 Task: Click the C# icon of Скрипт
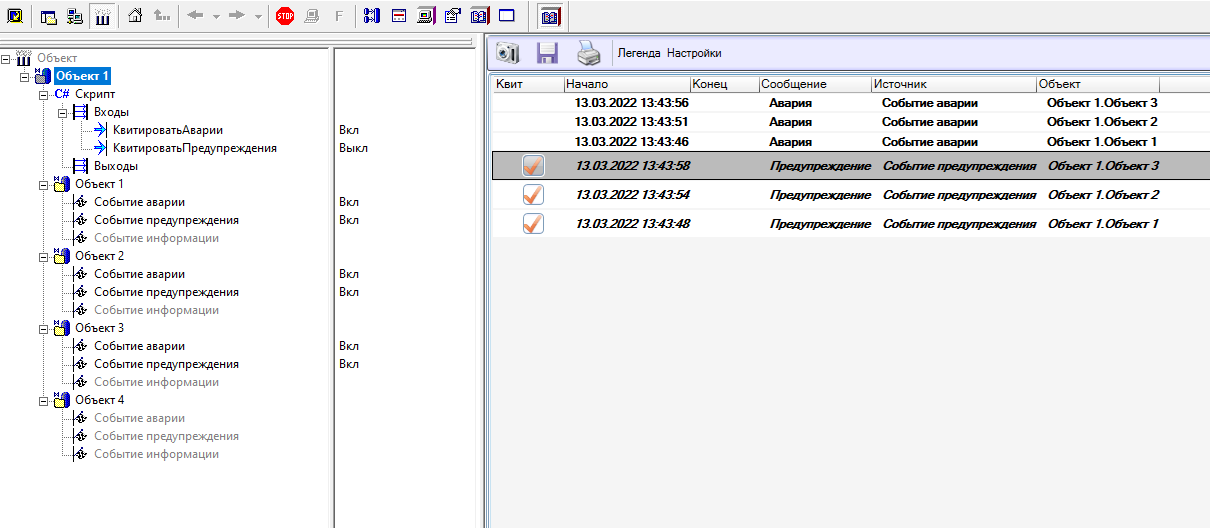point(62,94)
